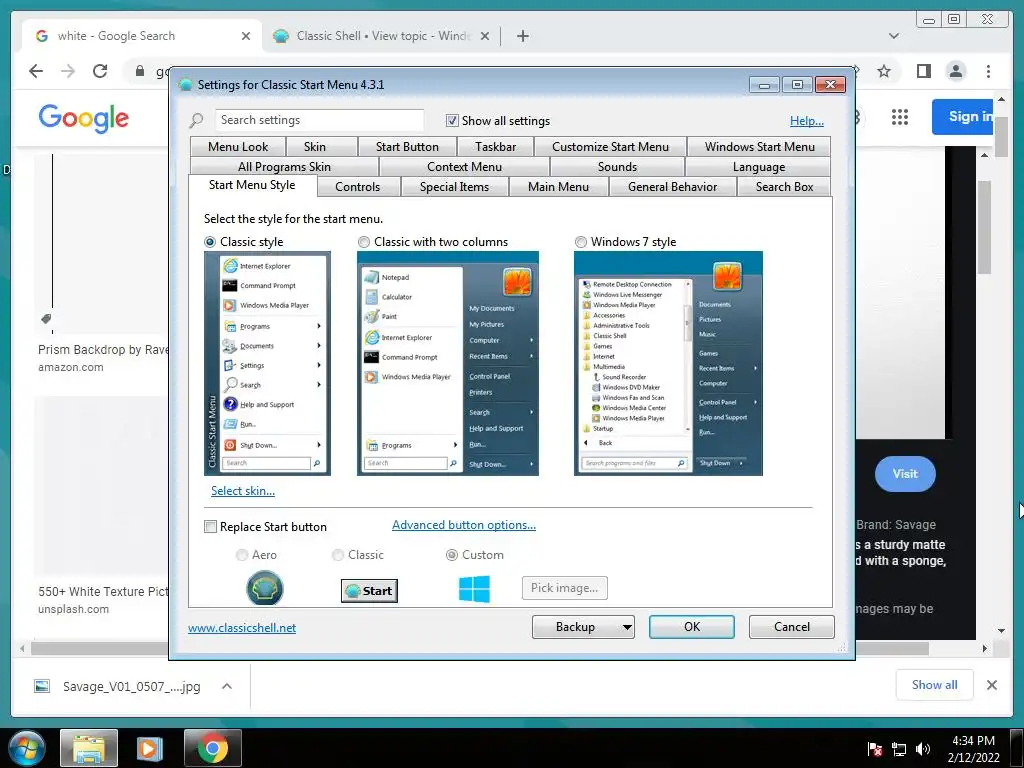Open the Skin tab

coord(315,147)
